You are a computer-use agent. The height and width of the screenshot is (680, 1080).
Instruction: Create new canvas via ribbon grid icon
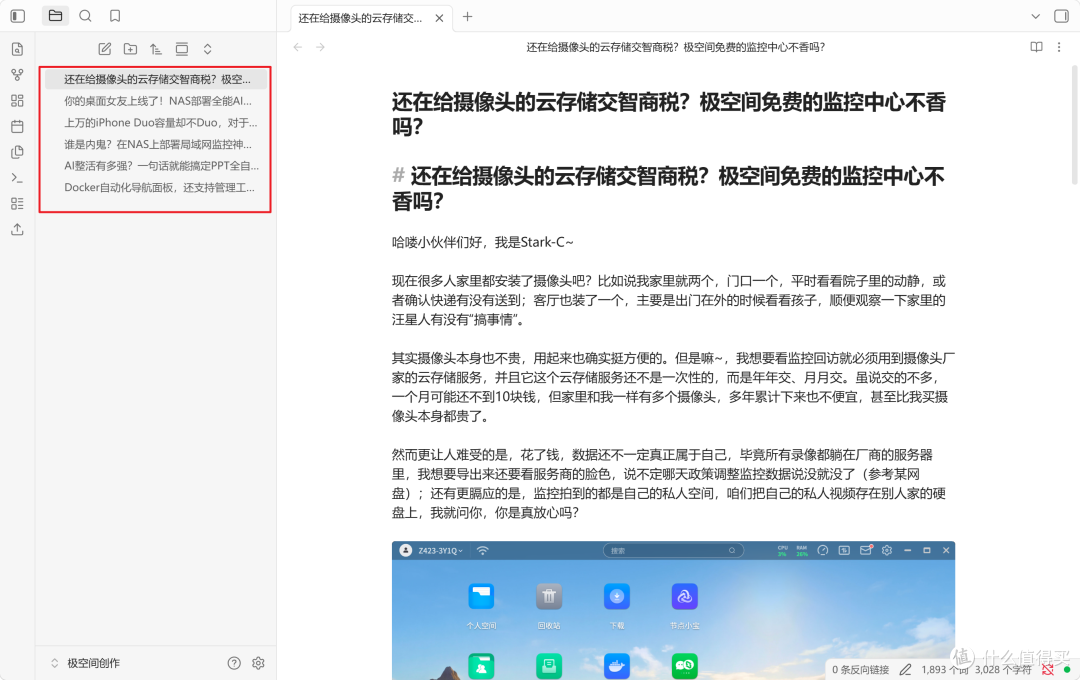point(17,101)
